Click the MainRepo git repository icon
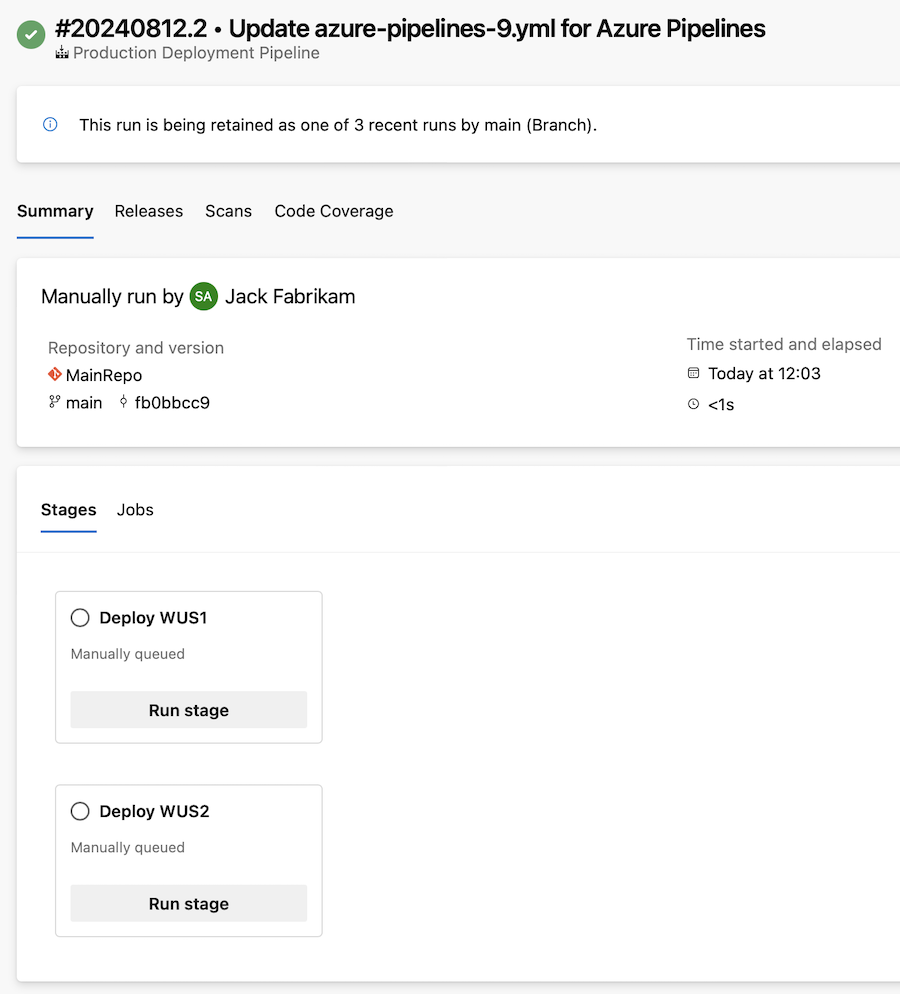The image size is (900, 994). [55, 375]
